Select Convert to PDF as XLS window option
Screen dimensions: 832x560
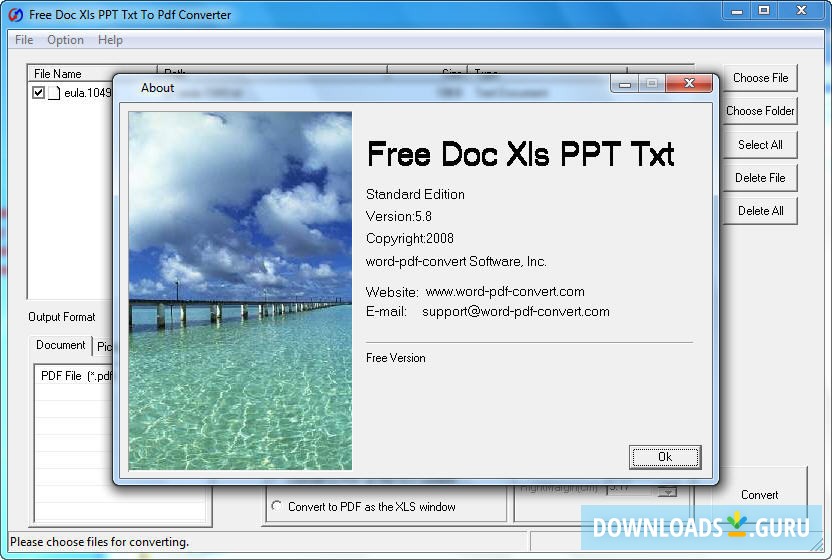click(276, 506)
